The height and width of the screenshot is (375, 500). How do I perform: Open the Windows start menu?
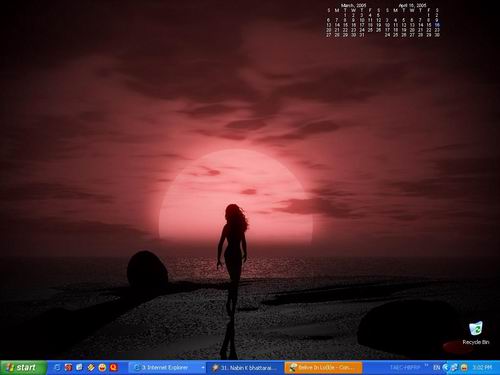point(23,368)
